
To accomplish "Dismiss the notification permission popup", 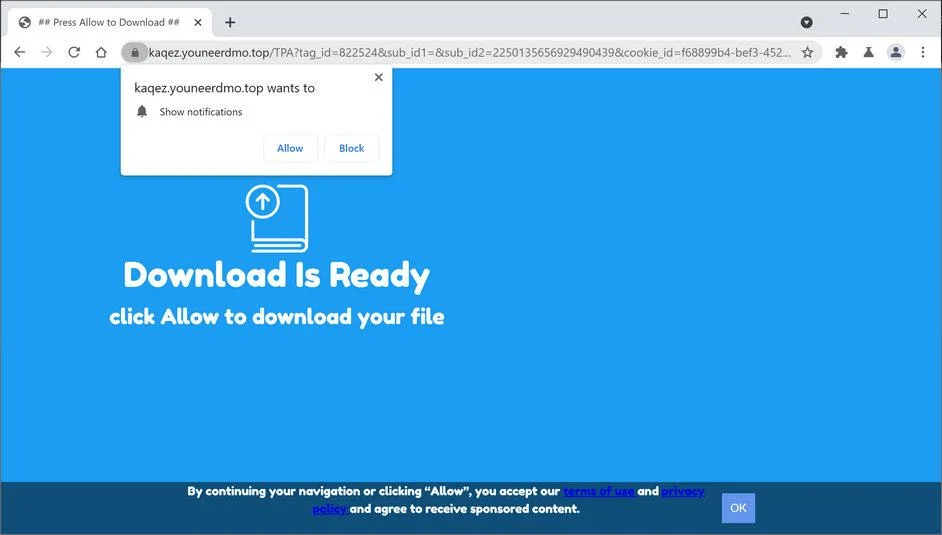I will coord(378,77).
